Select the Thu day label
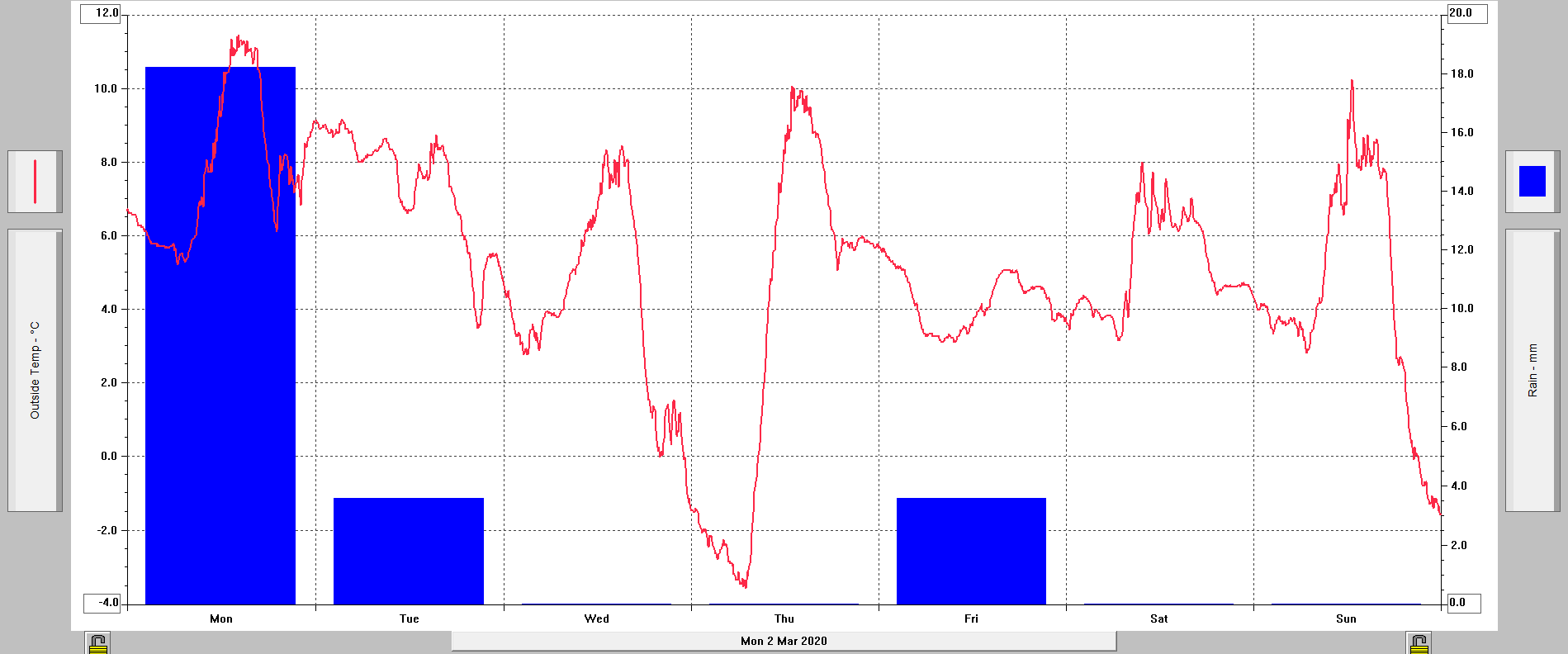This screenshot has width=1568, height=654. pos(784,618)
